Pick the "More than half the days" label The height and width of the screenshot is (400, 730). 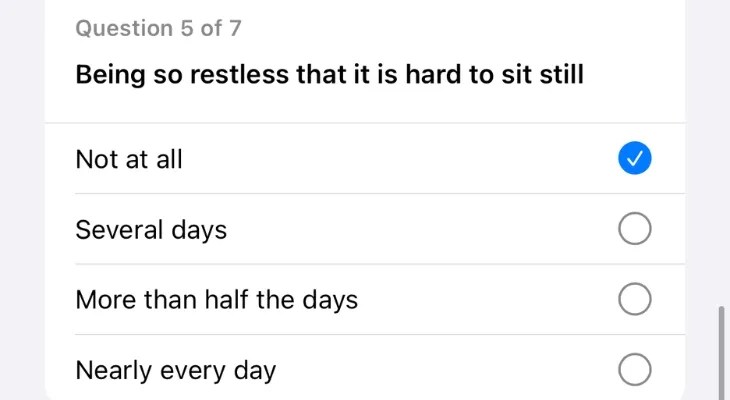[216, 300]
